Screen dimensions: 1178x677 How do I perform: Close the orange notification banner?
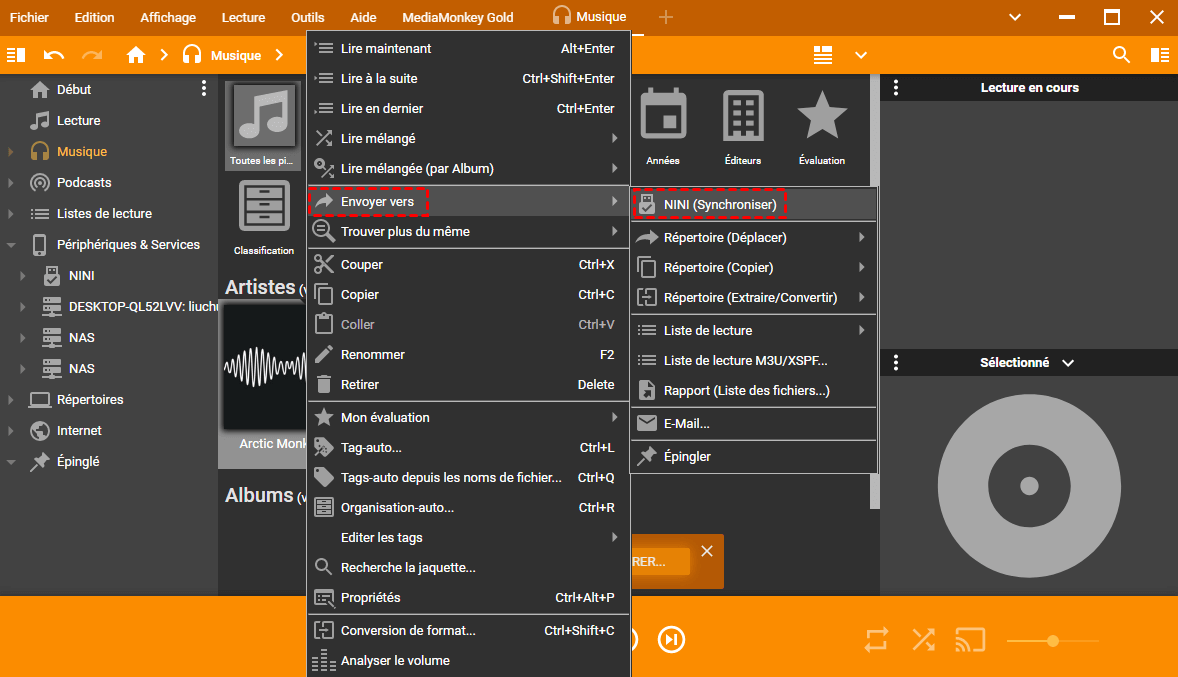(707, 551)
